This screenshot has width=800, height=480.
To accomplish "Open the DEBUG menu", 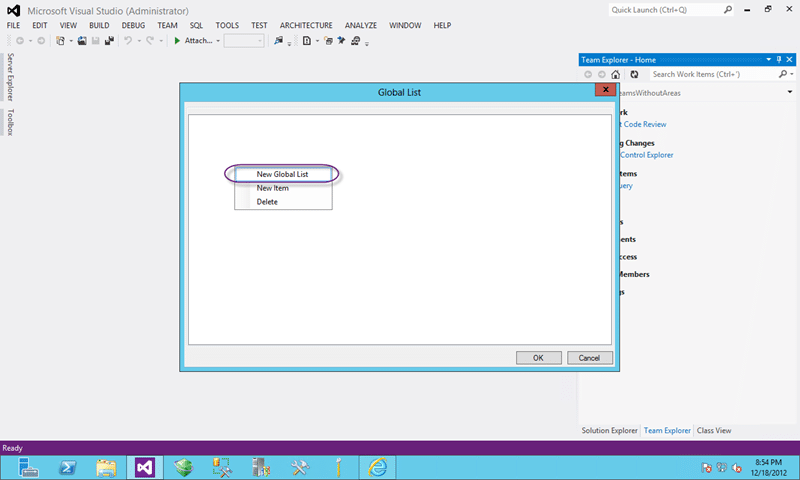I will tap(133, 26).
